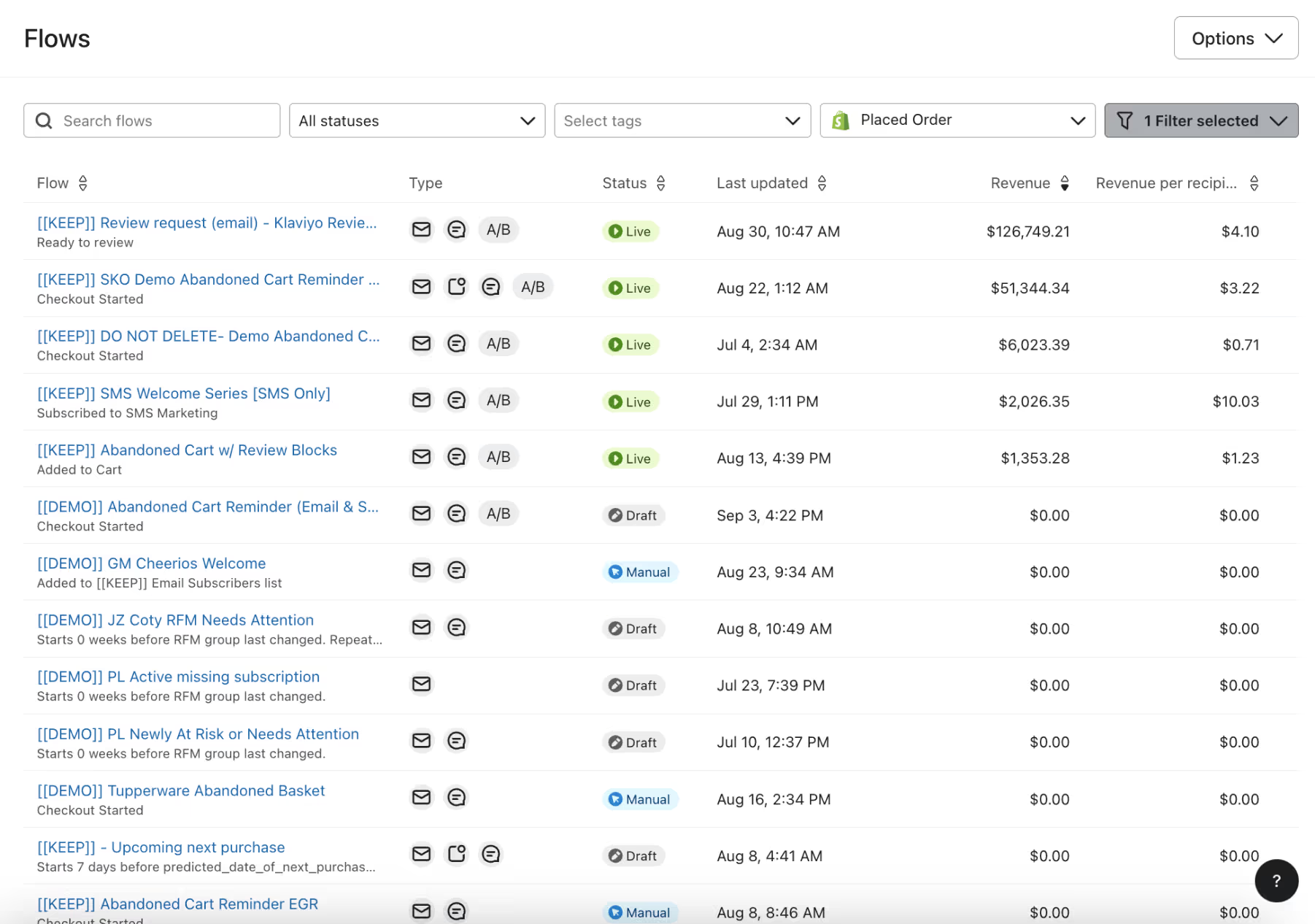Click A/B badge in Review request row
Screen dimensions: 1315x924
pos(498,230)
